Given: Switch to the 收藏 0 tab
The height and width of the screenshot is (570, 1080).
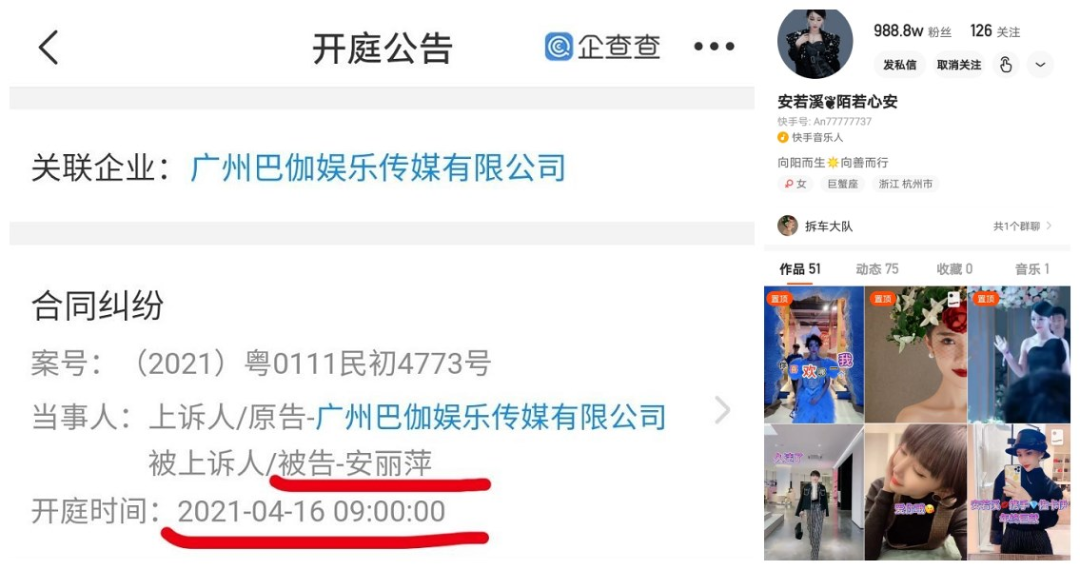Looking at the screenshot, I should 955,269.
